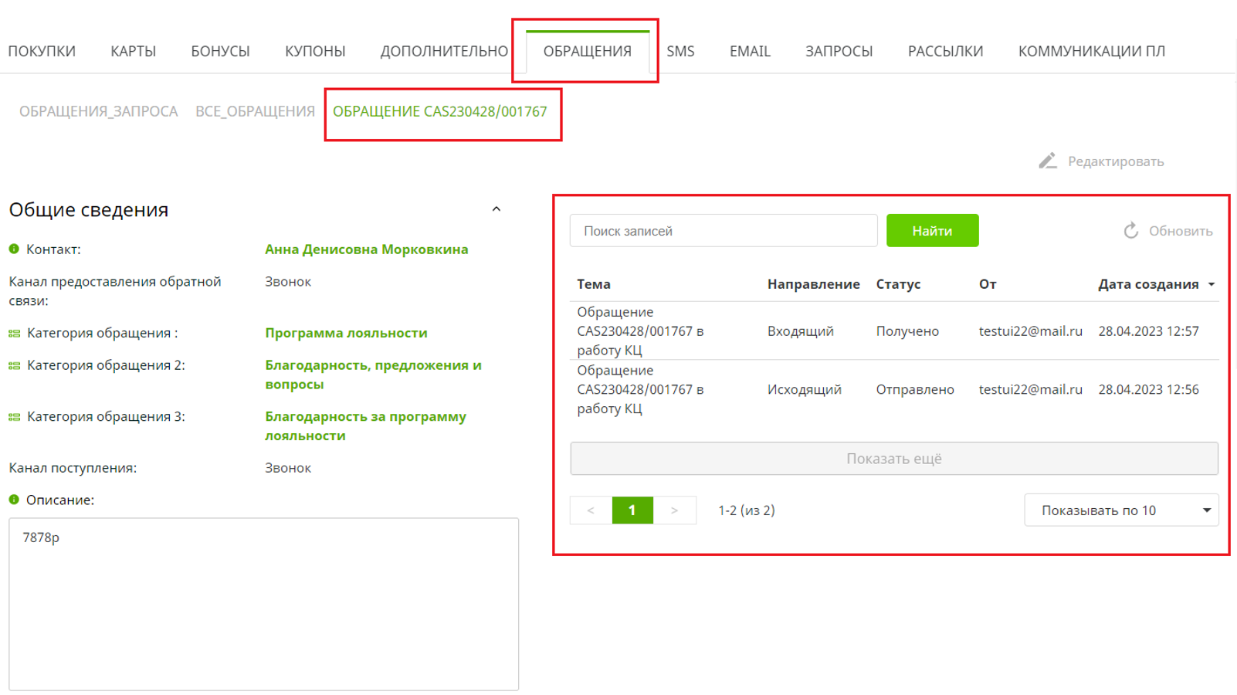Open the Программа лояльности category link

pos(346,333)
